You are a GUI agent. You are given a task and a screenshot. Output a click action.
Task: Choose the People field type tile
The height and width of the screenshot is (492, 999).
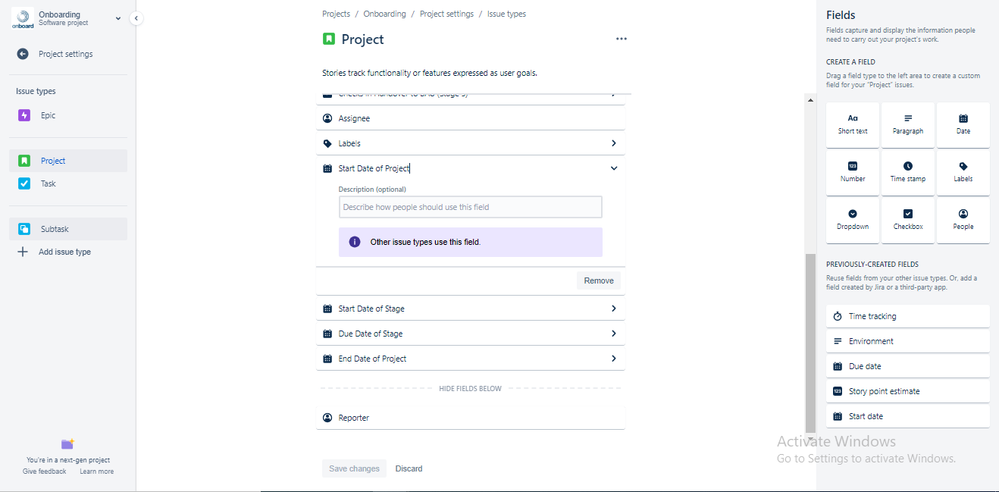coord(963,220)
